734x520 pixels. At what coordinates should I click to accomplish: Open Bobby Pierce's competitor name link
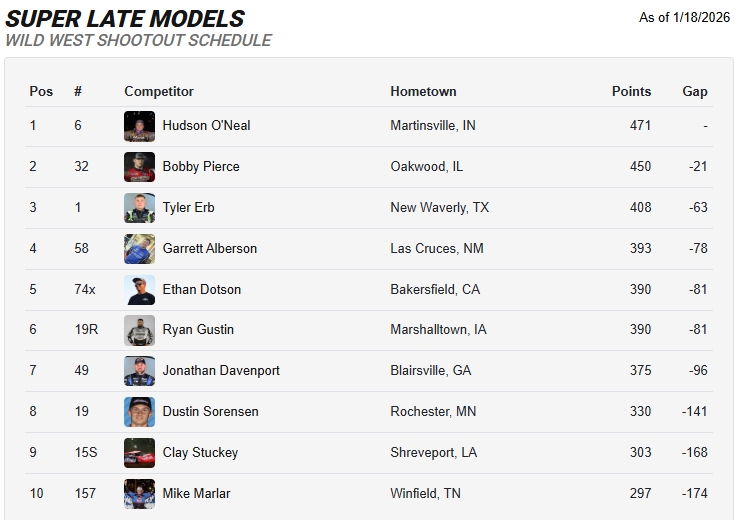[201, 167]
